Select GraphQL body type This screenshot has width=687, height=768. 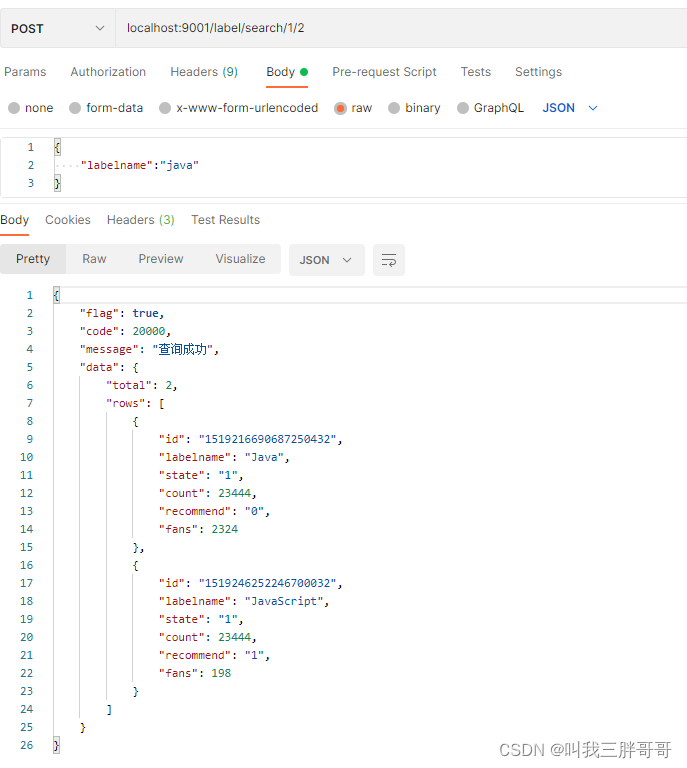(463, 108)
